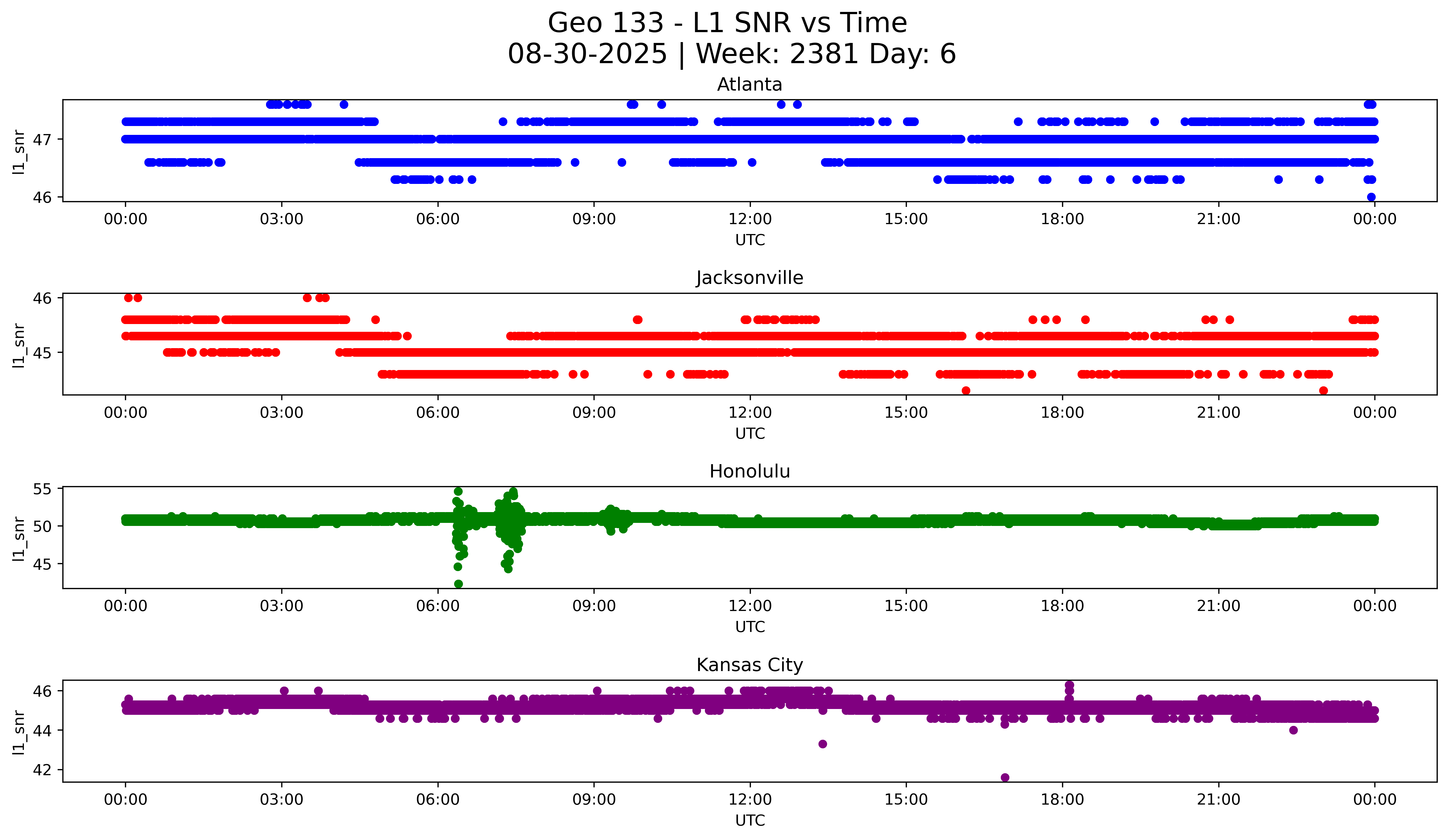Screen dimensions: 1448x840
Task: Click the 55 y-axis tick in Honolulu plot
Action: click(x=42, y=489)
